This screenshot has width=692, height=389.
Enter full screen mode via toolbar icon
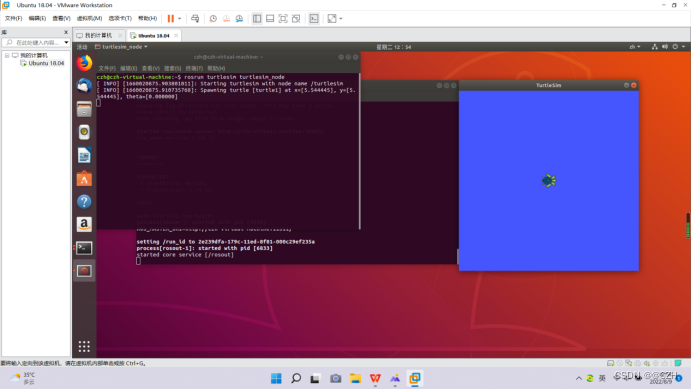pos(283,19)
